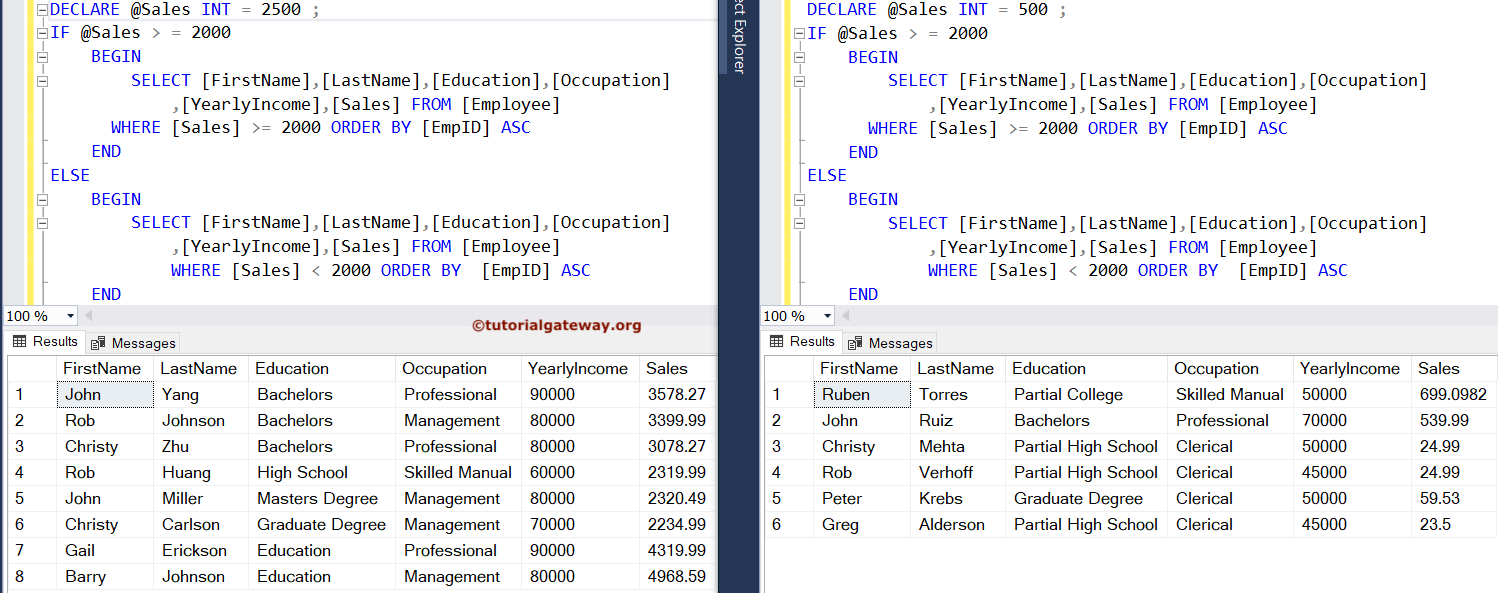The width and height of the screenshot is (1498, 593).
Task: Click the Messages notepad icon in right pane
Action: pos(853,343)
